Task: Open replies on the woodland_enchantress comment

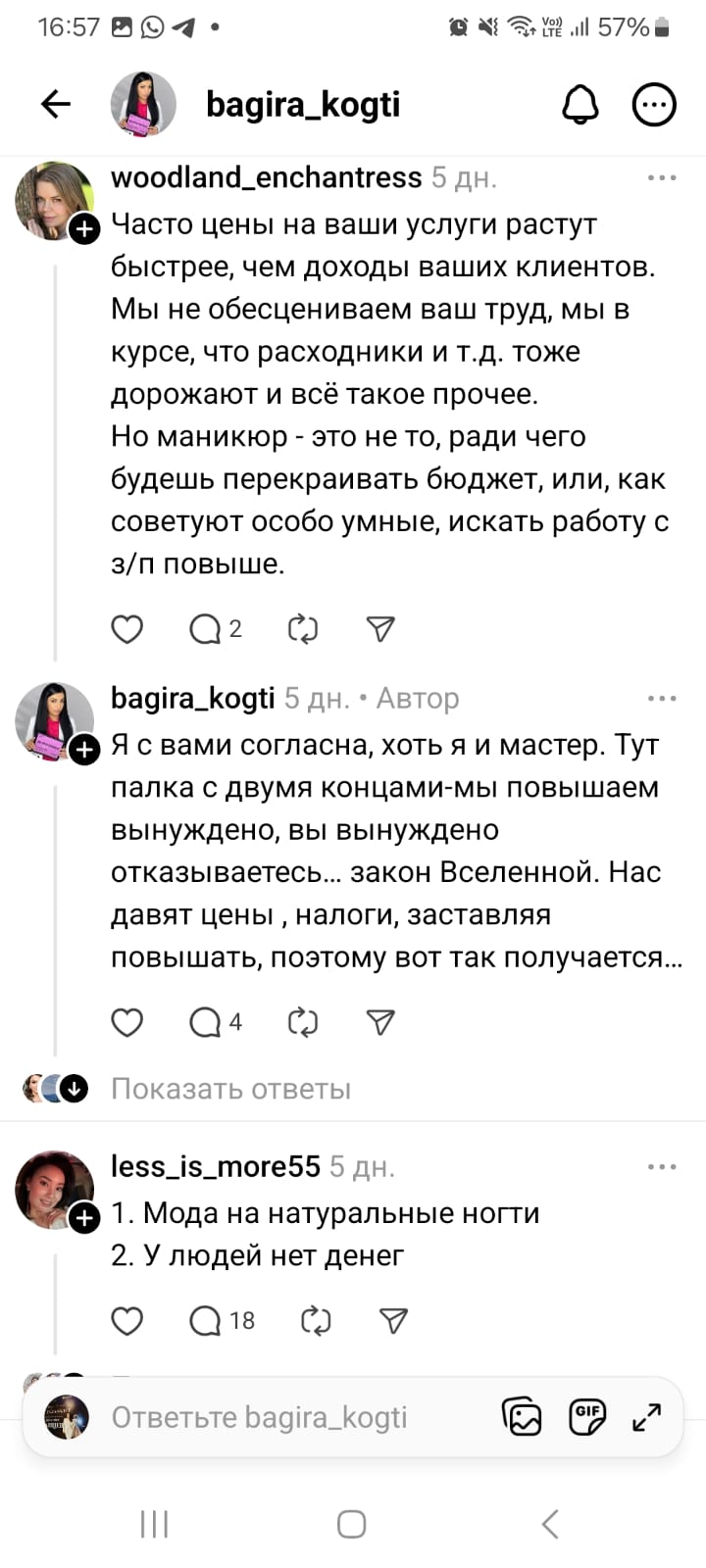Action: [x=215, y=629]
